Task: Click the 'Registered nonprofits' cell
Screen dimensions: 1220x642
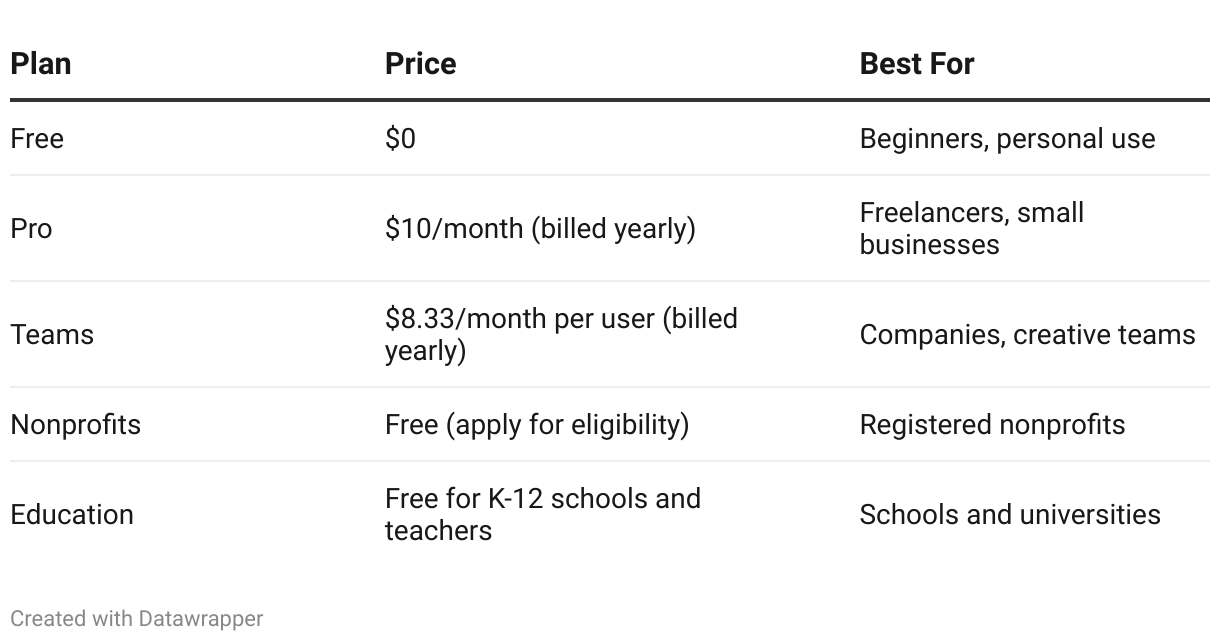Action: point(992,424)
